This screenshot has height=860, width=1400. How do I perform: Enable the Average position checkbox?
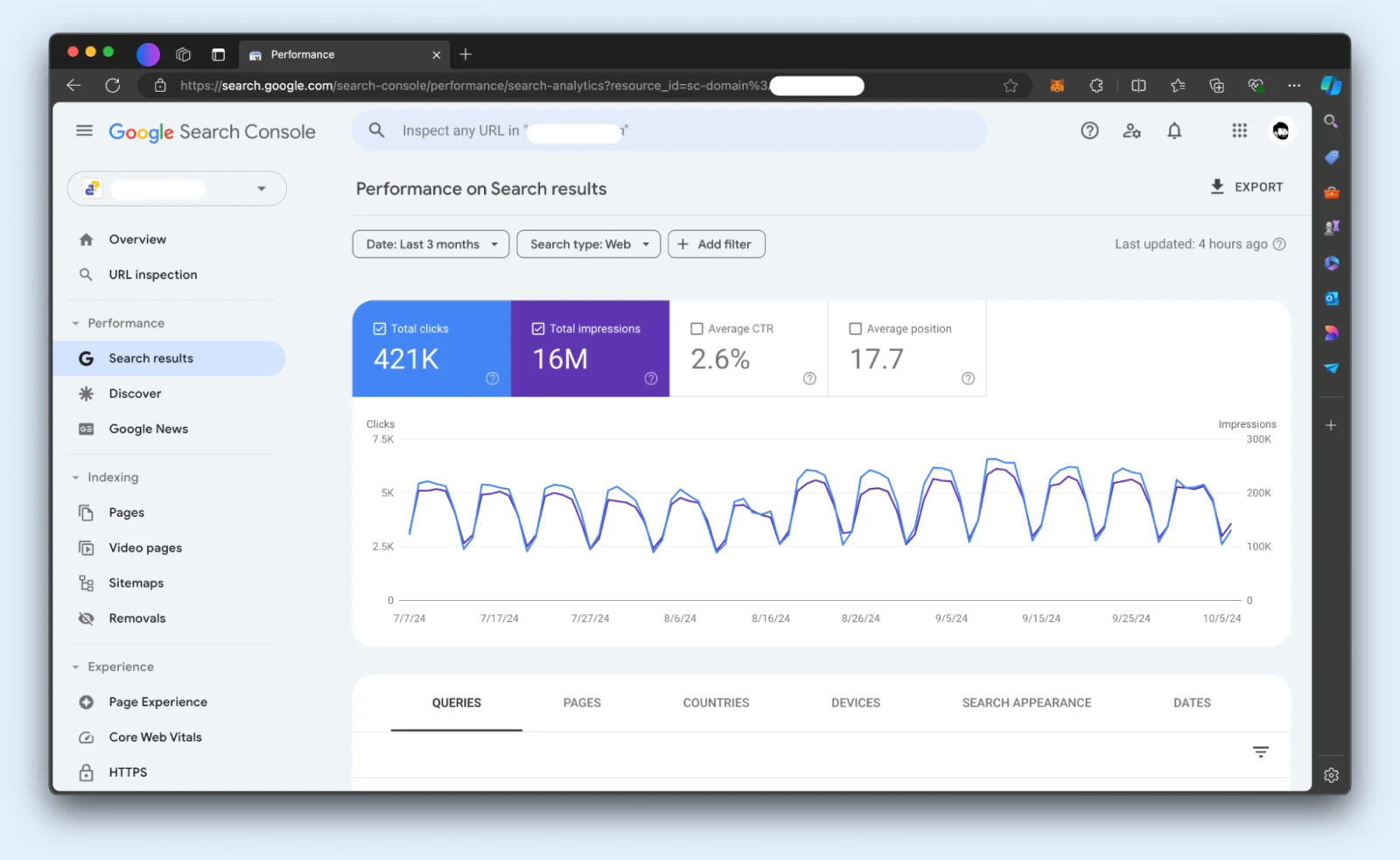(x=855, y=329)
